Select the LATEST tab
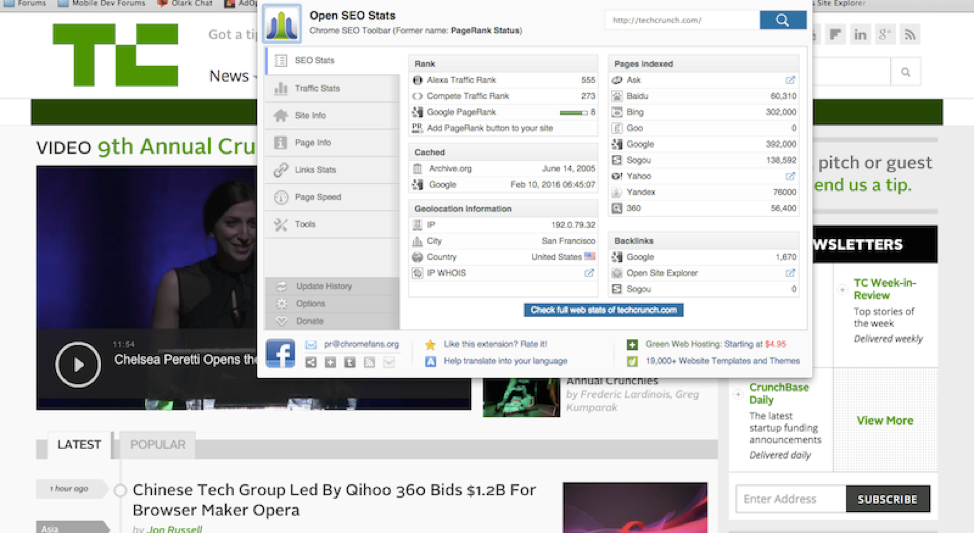This screenshot has width=974, height=533. (x=79, y=445)
